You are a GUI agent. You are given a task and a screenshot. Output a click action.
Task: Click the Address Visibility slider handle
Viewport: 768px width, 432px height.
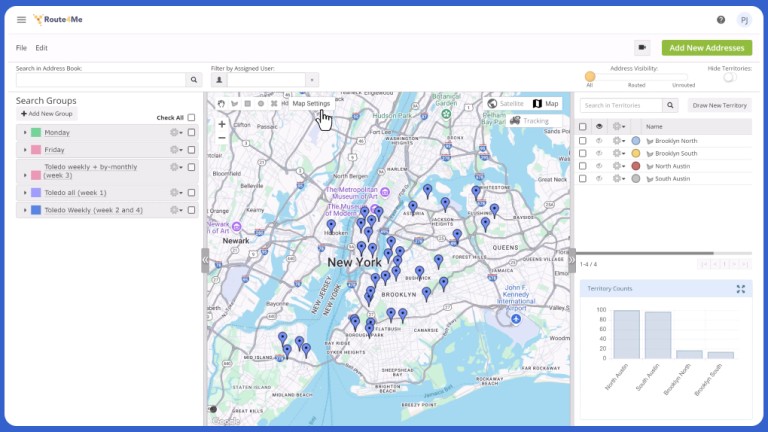coord(590,76)
